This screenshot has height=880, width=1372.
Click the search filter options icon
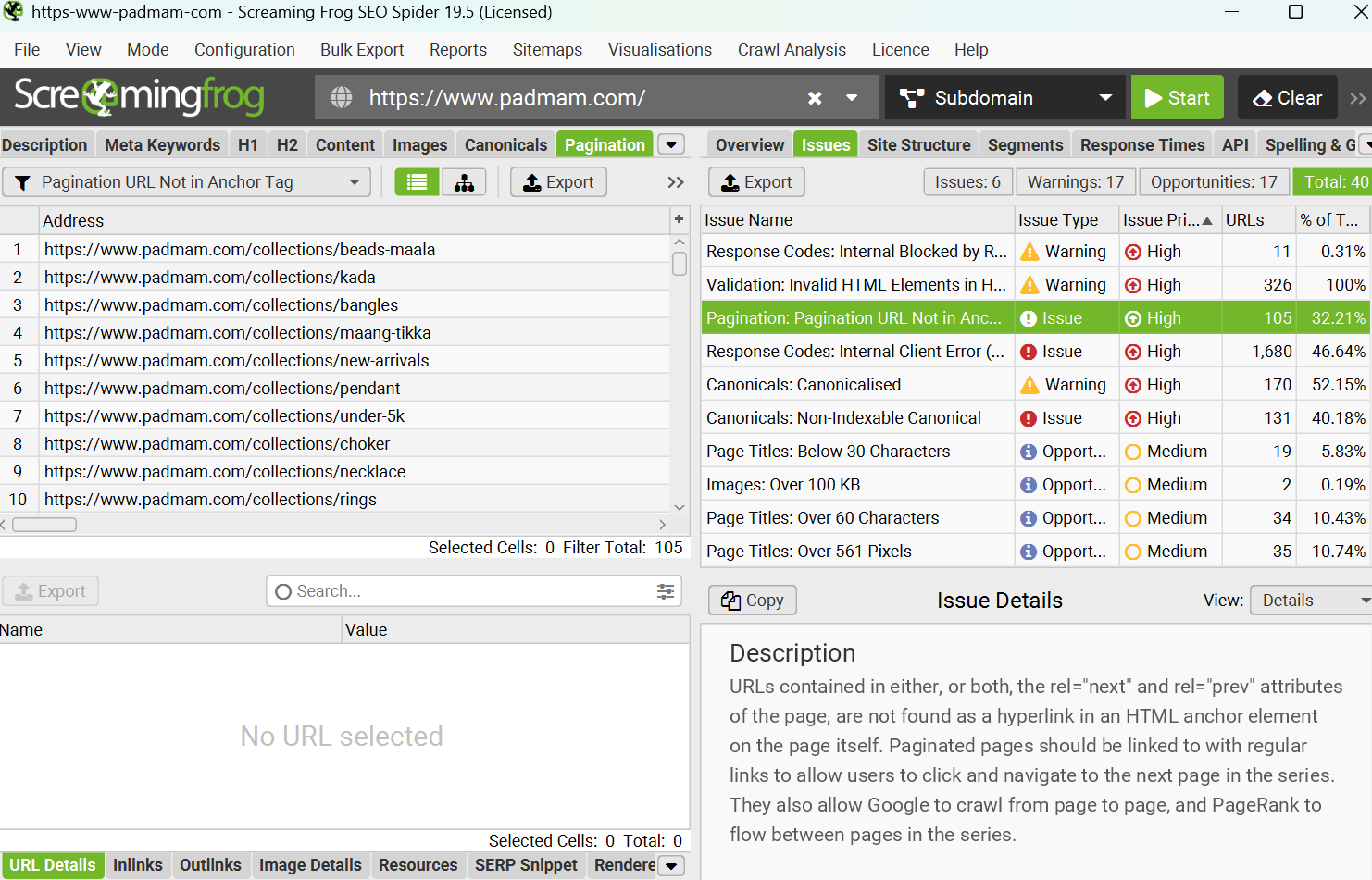[x=665, y=591]
